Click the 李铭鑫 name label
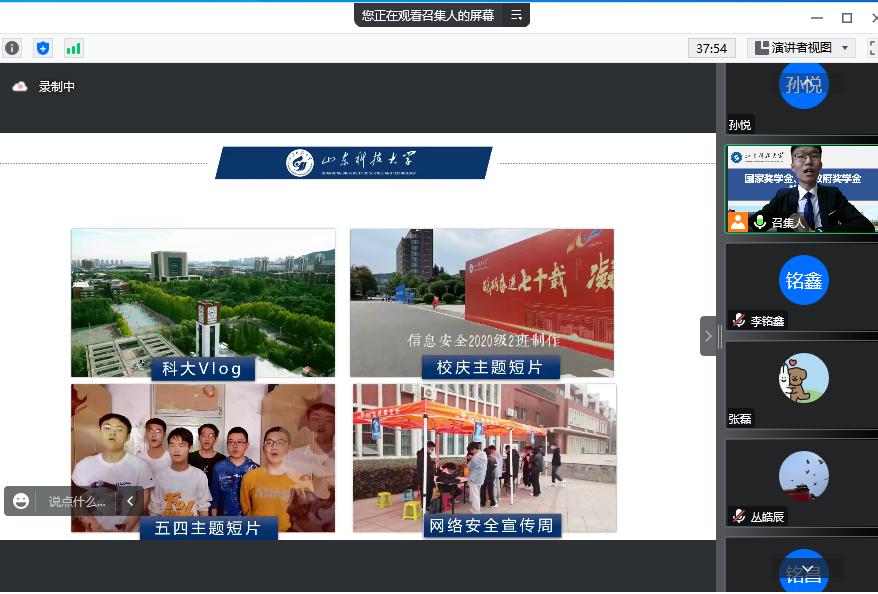 pyautogui.click(x=767, y=321)
